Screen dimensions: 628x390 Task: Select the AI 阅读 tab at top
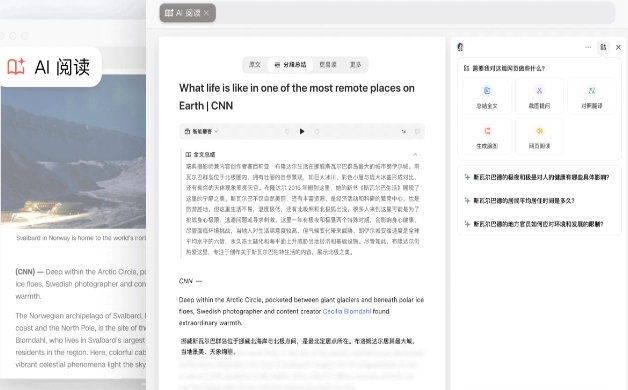coord(187,13)
